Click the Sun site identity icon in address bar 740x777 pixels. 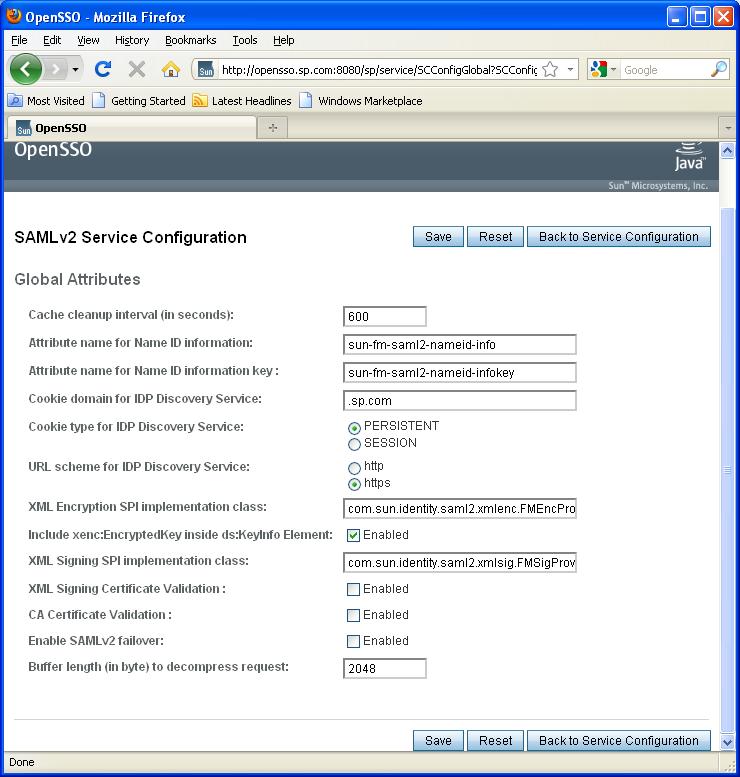(x=206, y=70)
